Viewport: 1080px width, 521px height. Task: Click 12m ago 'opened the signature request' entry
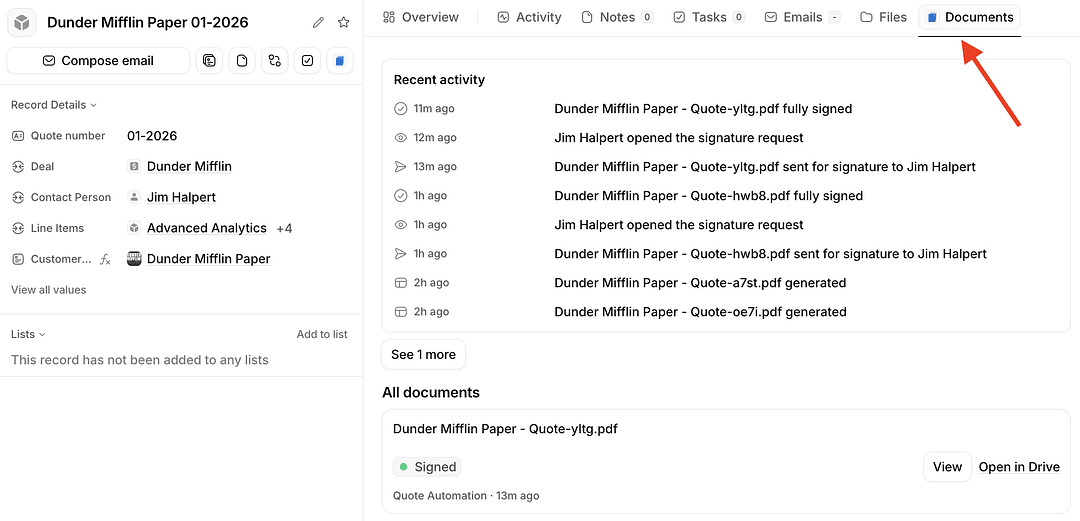click(x=678, y=138)
